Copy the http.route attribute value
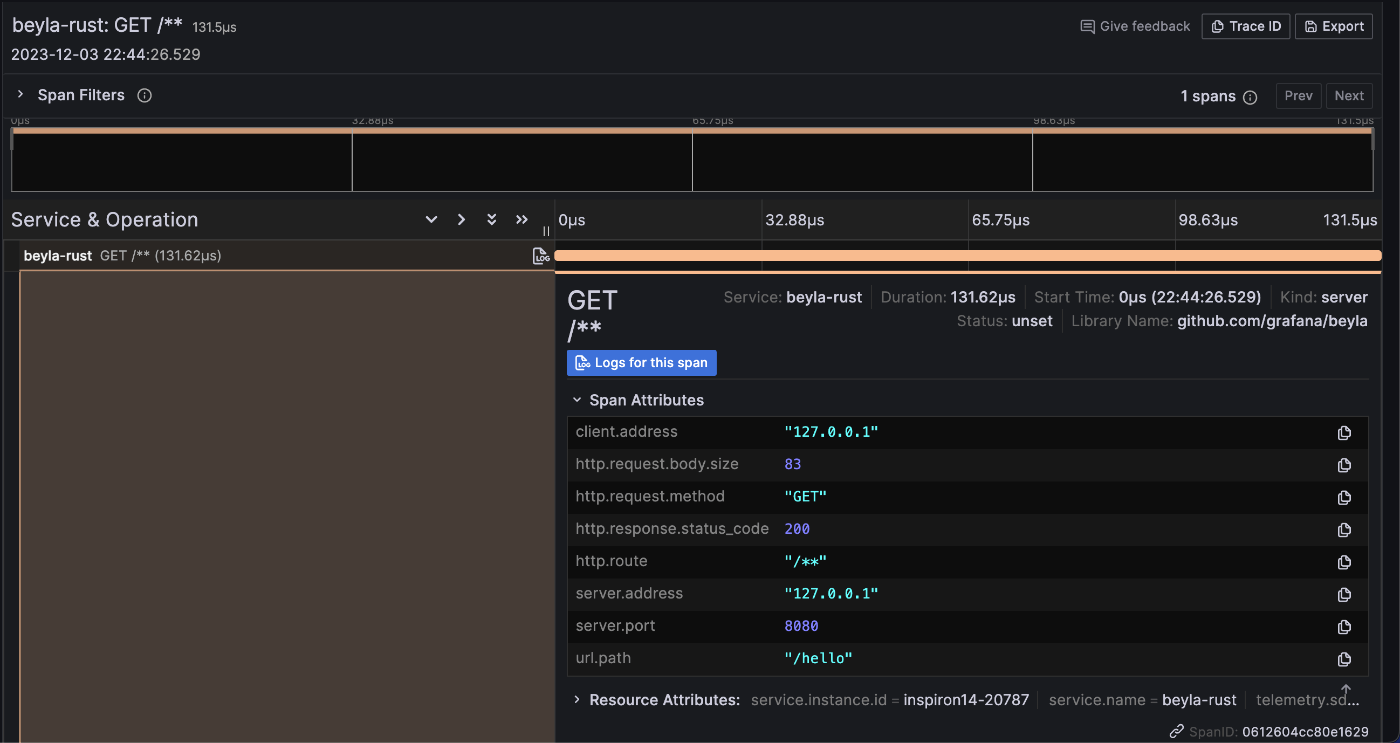Viewport: 1400px width, 743px height. [x=1344, y=562]
